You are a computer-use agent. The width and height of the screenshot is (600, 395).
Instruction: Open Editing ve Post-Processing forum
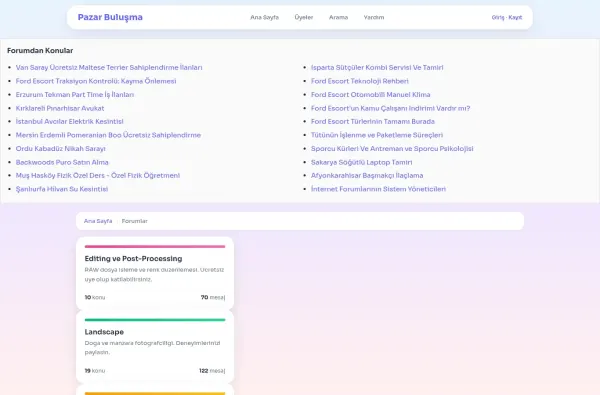134,259
